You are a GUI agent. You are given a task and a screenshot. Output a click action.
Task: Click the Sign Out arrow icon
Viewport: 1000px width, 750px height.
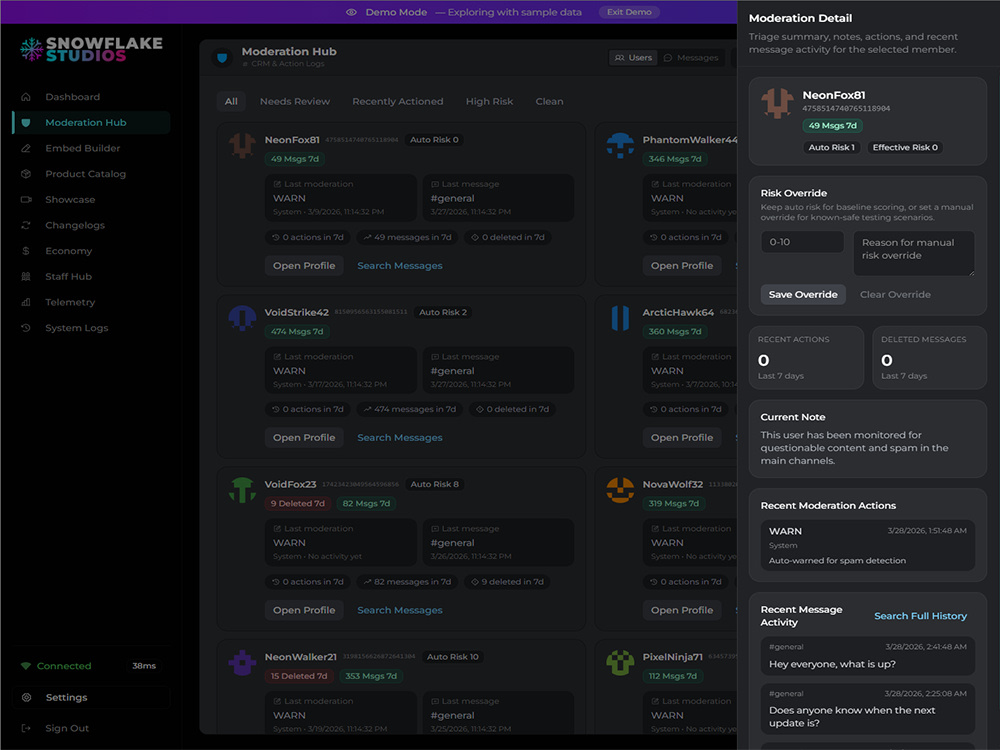pos(26,728)
